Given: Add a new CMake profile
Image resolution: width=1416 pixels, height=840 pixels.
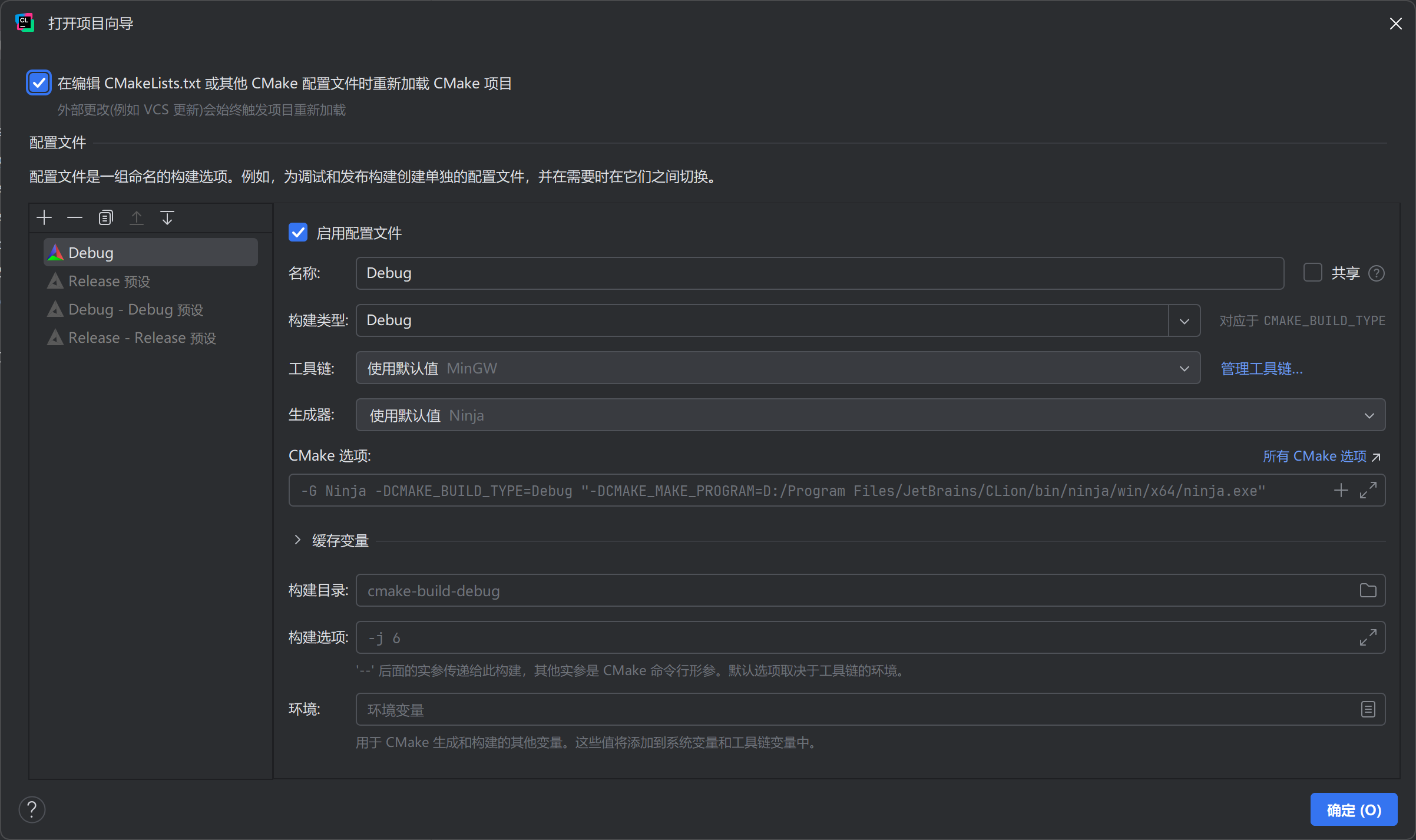Looking at the screenshot, I should point(44,218).
